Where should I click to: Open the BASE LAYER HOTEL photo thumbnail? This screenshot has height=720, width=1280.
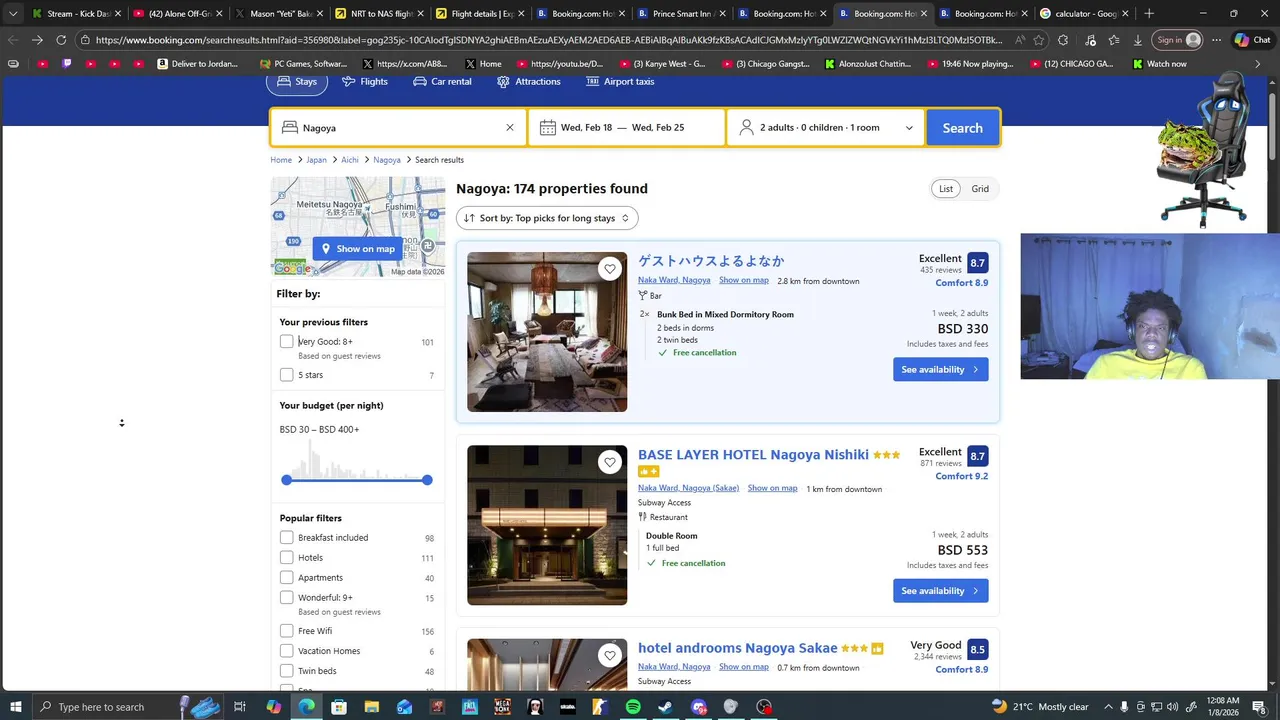pyautogui.click(x=547, y=525)
